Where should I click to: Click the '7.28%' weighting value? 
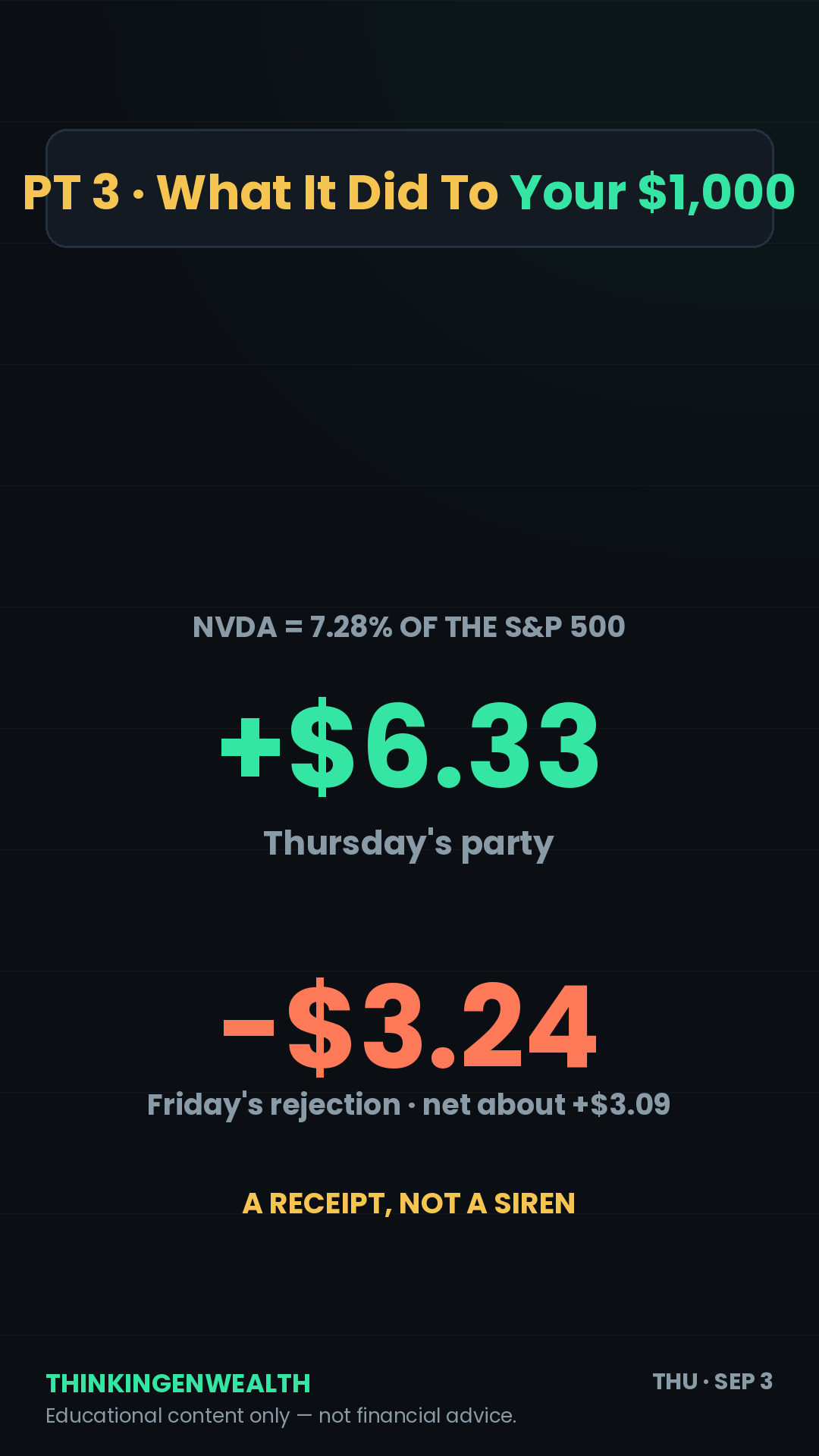pos(351,627)
